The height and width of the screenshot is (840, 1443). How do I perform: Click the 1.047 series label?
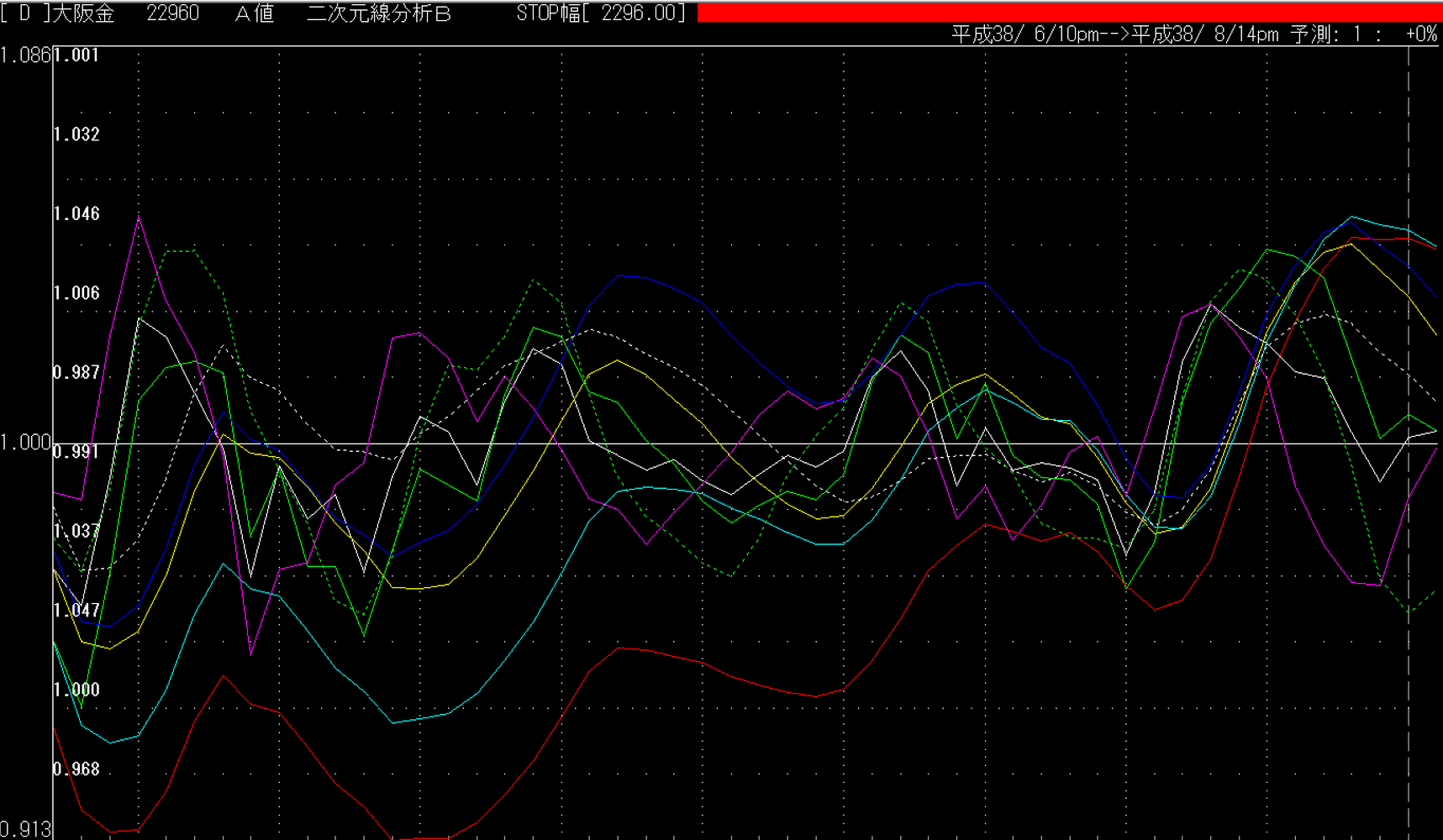coord(76,611)
